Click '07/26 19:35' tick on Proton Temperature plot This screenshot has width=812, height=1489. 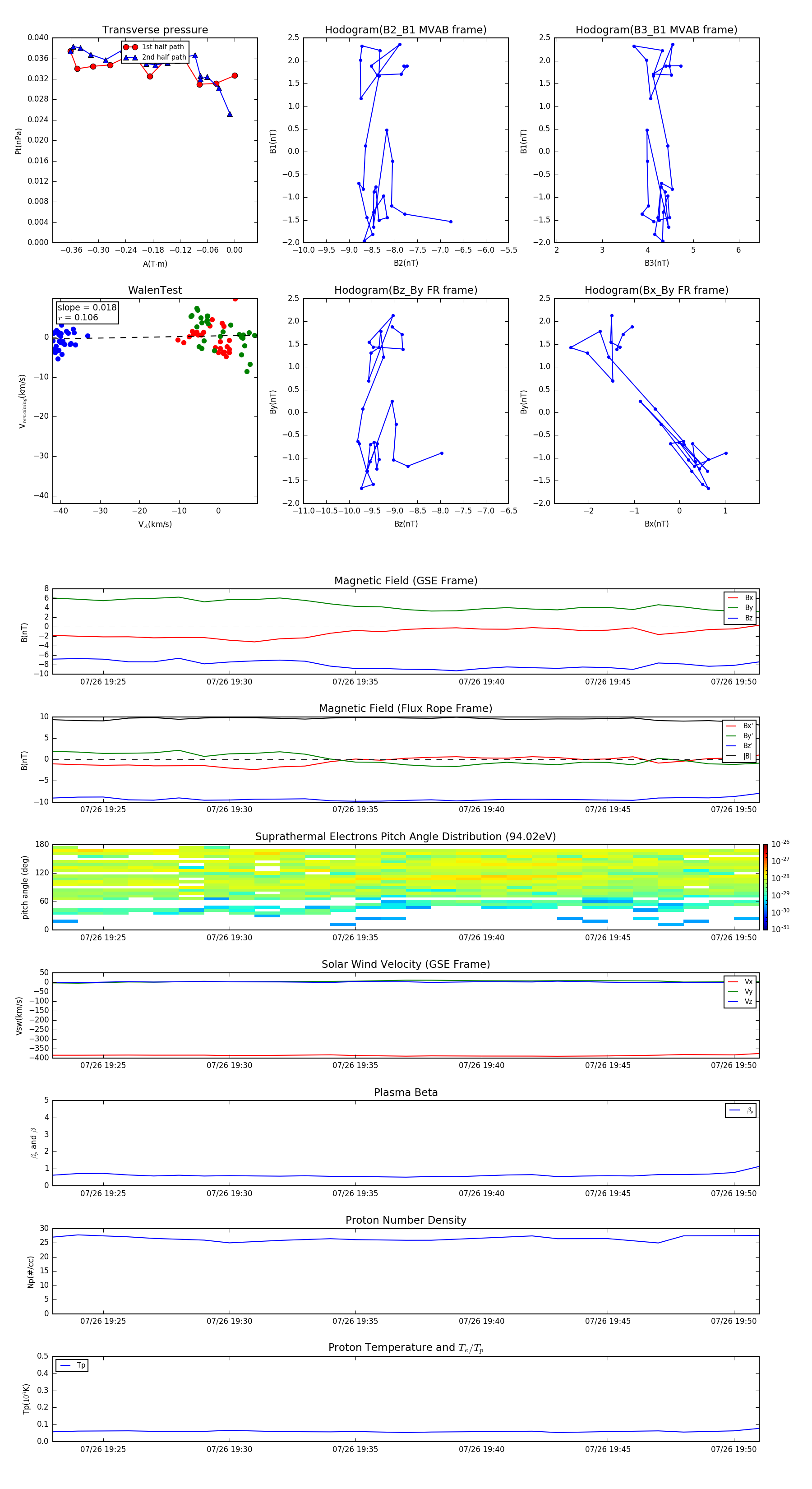355,1449
